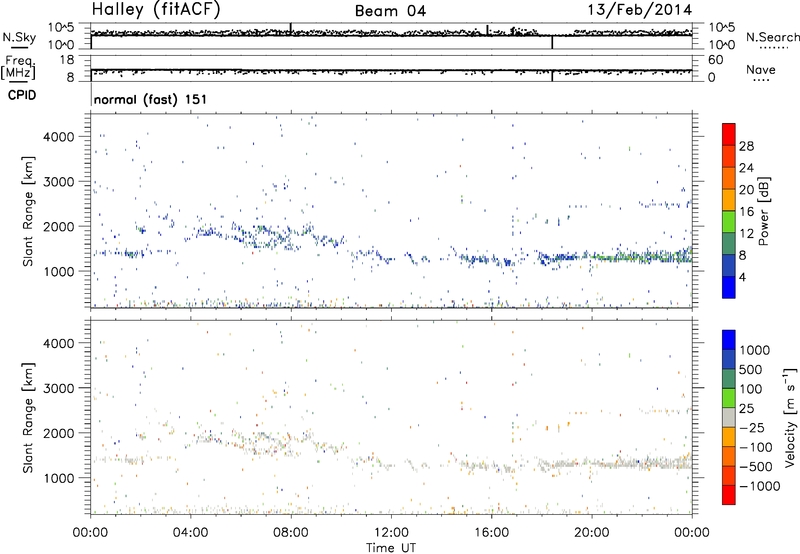The image size is (800, 554).
Task: Click the '20' power colorbar label
Action: coord(746,190)
